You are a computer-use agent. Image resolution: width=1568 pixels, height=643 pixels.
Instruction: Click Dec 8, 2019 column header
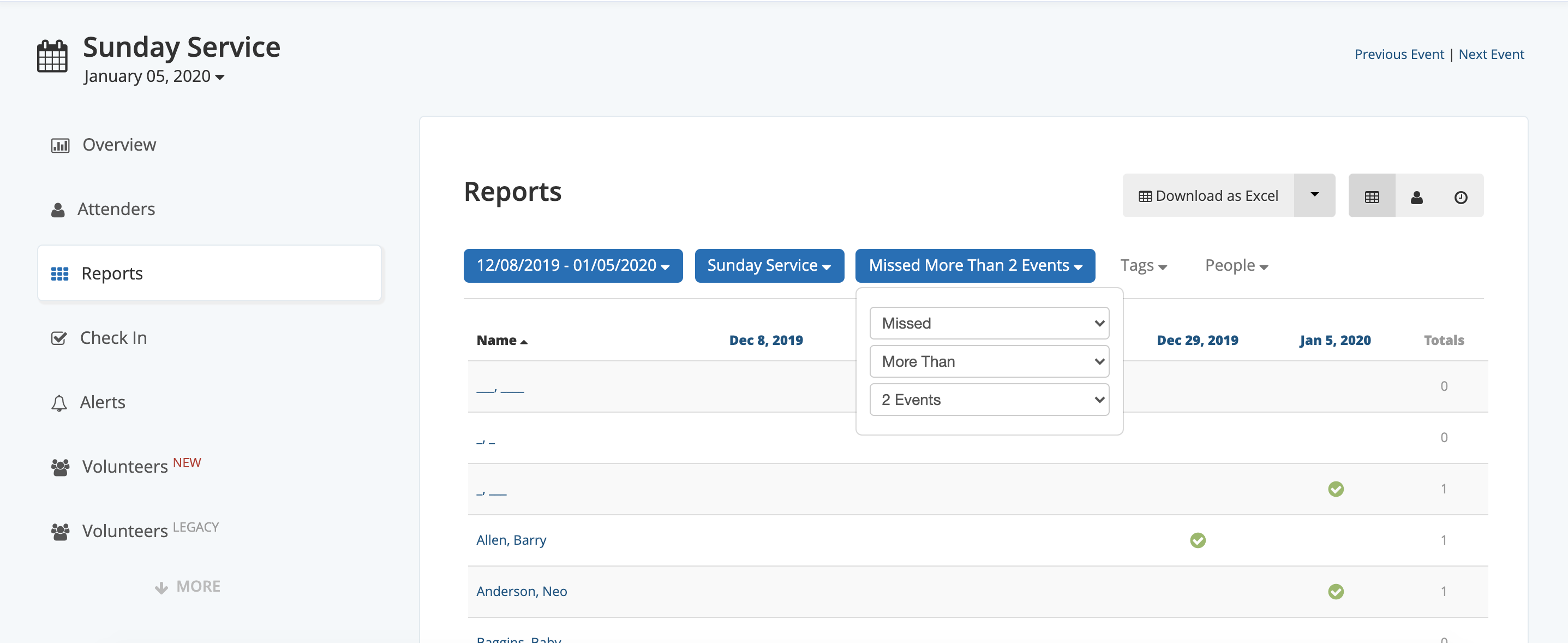tap(766, 341)
